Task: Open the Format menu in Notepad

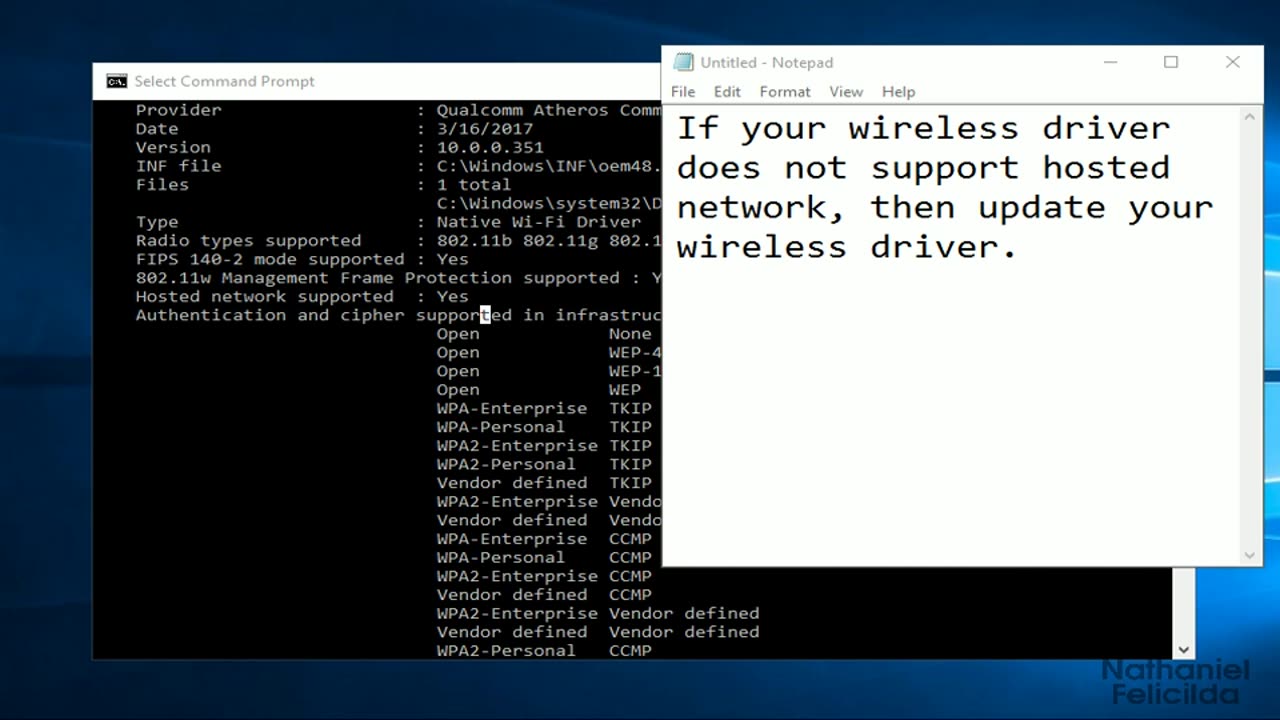Action: pyautogui.click(x=785, y=91)
